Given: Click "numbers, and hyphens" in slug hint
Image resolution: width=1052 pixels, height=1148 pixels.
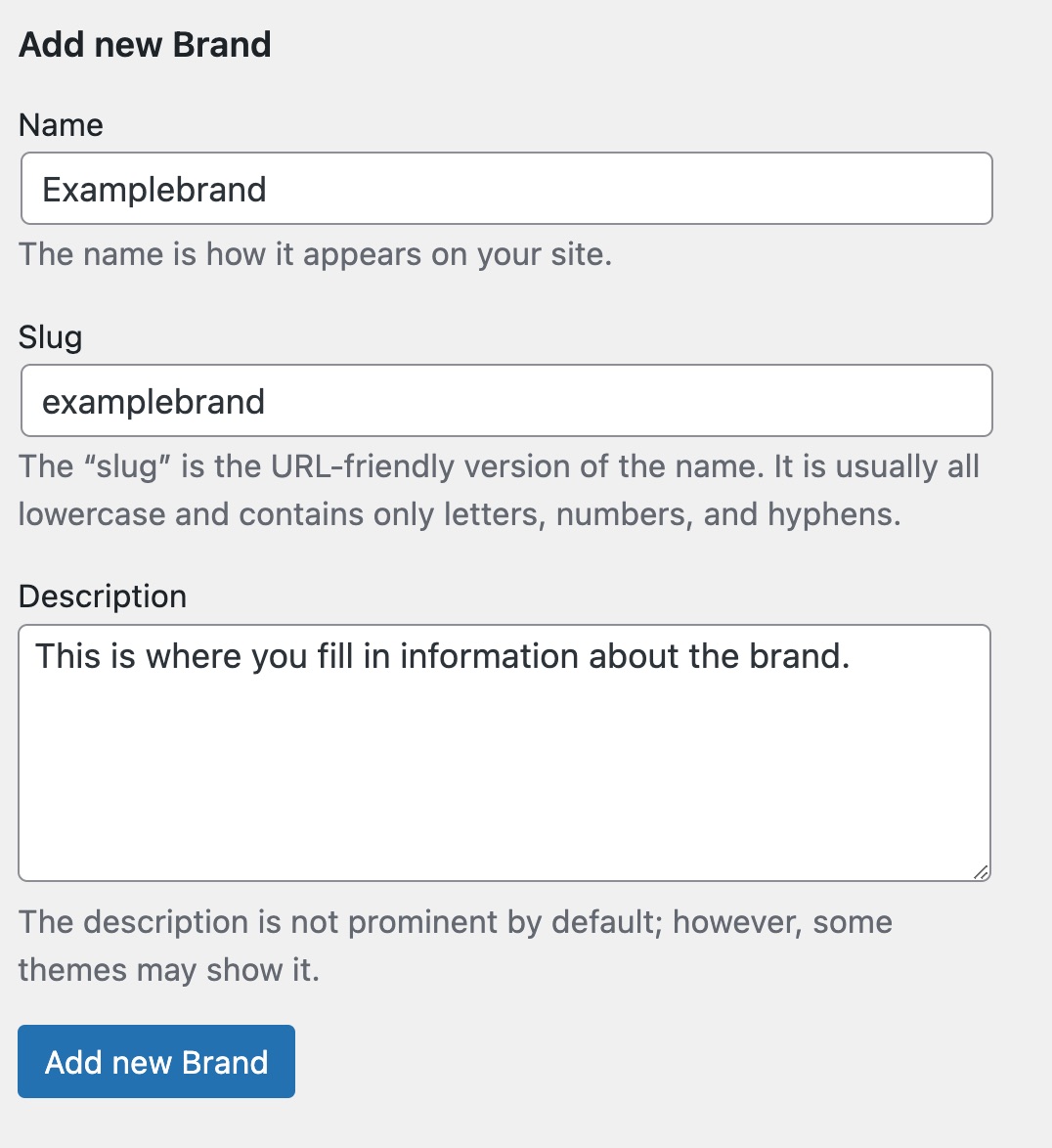Looking at the screenshot, I should click(x=727, y=514).
